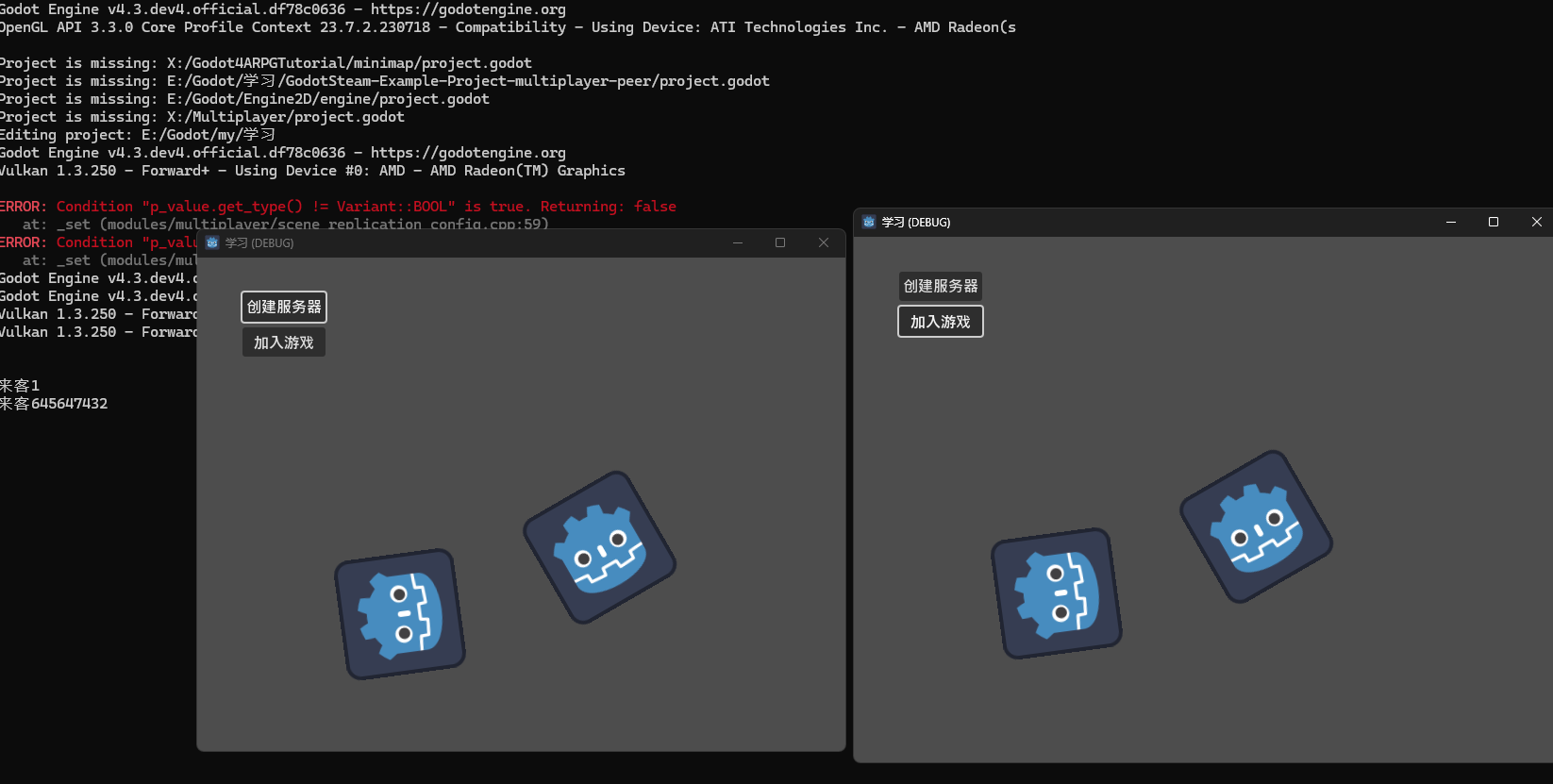Image resolution: width=1553 pixels, height=784 pixels.
Task: Maximize the left 学习 (DEBUG) window
Action: (x=780, y=242)
